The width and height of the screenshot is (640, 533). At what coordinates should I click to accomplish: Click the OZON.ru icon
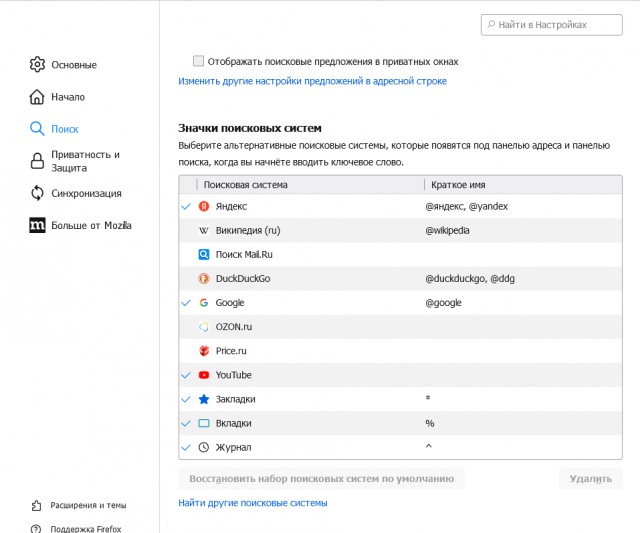click(204, 326)
